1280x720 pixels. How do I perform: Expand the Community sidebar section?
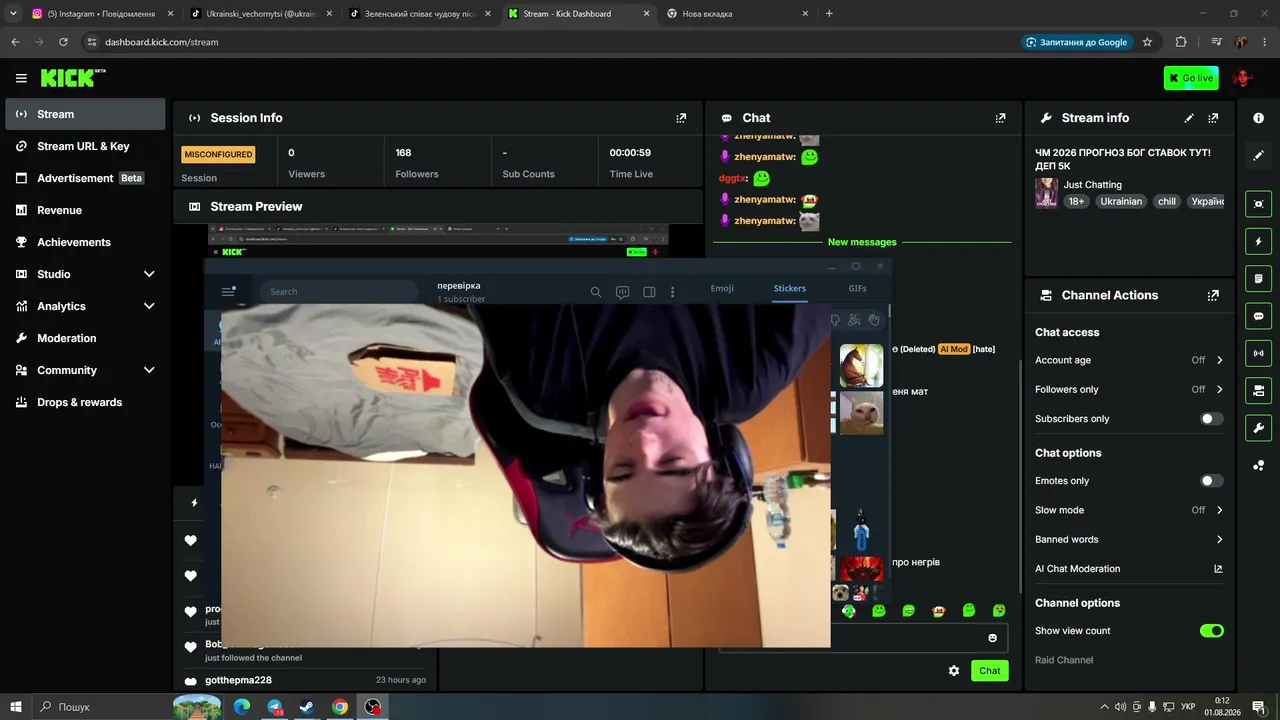(149, 370)
